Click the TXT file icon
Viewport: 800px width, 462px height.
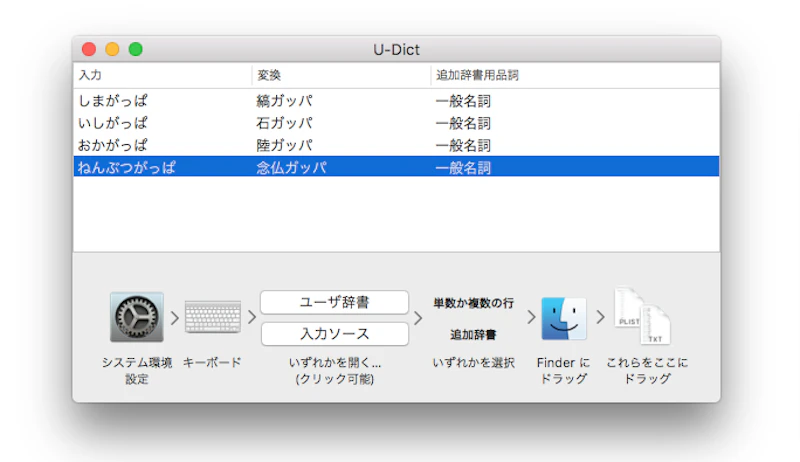655,325
